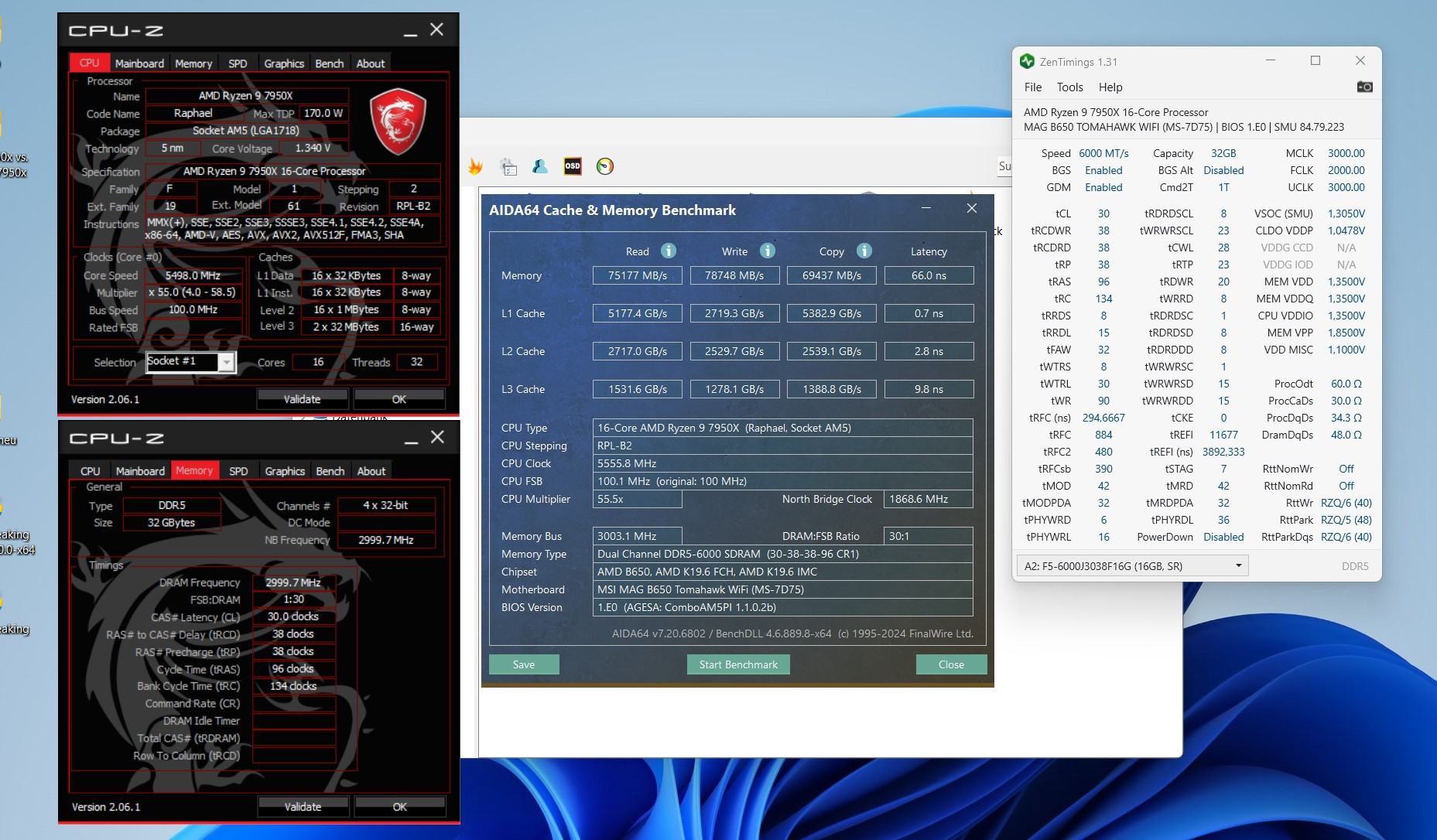Open File menu in ZenTimings

(1033, 87)
